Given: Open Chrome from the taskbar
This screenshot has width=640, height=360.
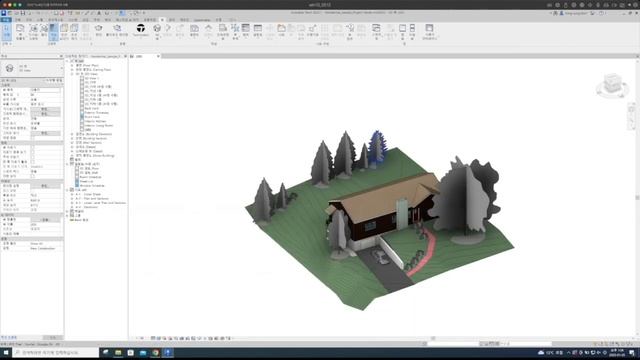Looking at the screenshot, I should (x=156, y=352).
